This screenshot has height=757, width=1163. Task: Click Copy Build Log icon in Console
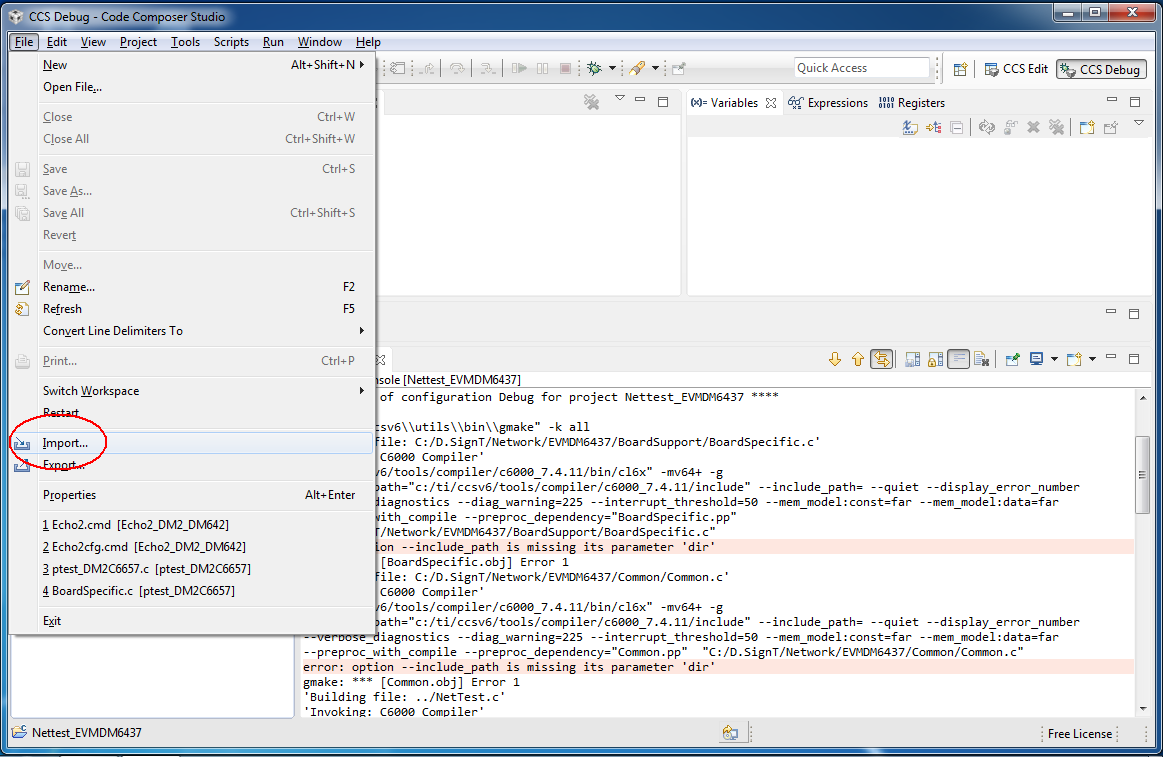912,360
